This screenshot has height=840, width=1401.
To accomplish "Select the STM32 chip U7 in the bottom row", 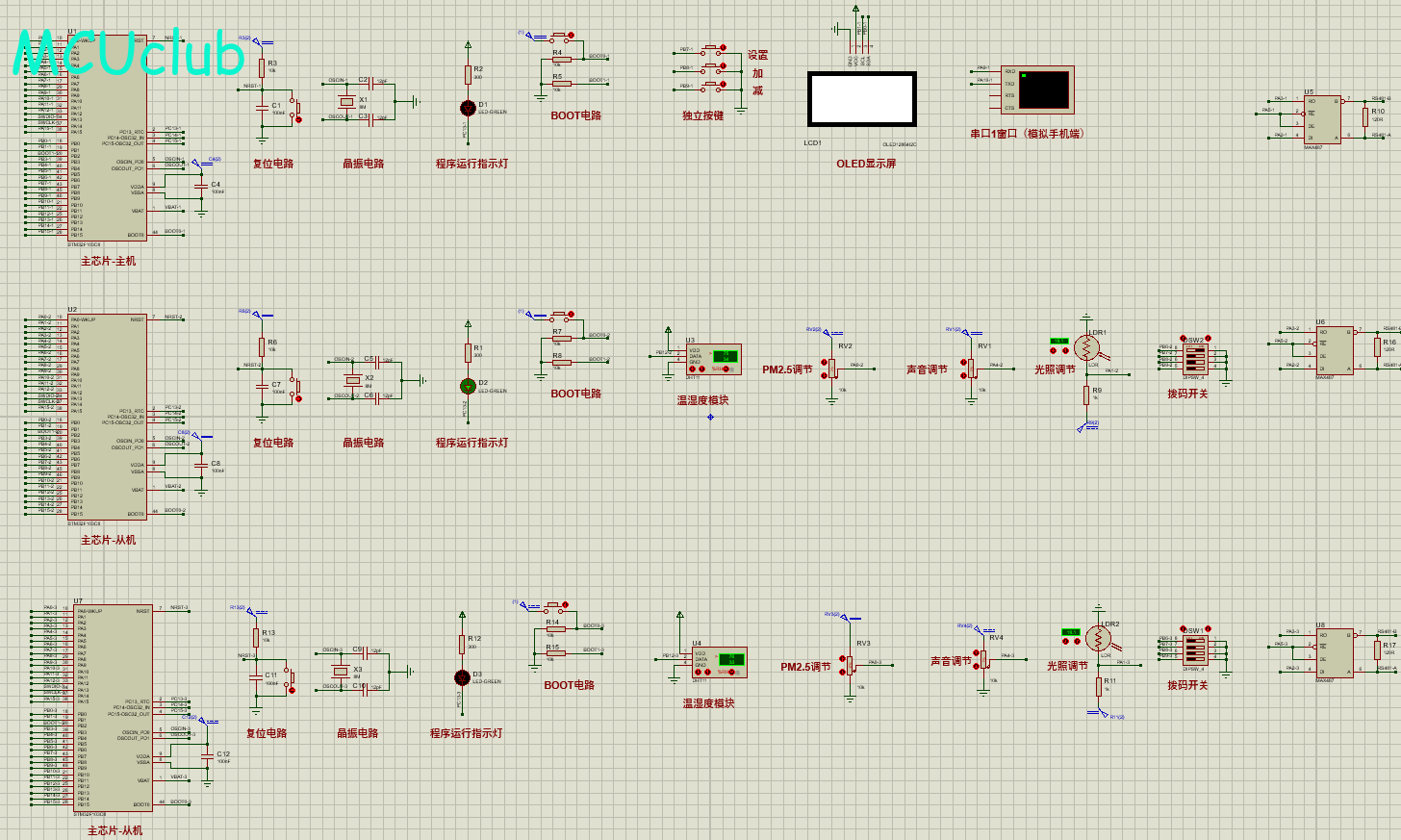I will tap(113, 707).
